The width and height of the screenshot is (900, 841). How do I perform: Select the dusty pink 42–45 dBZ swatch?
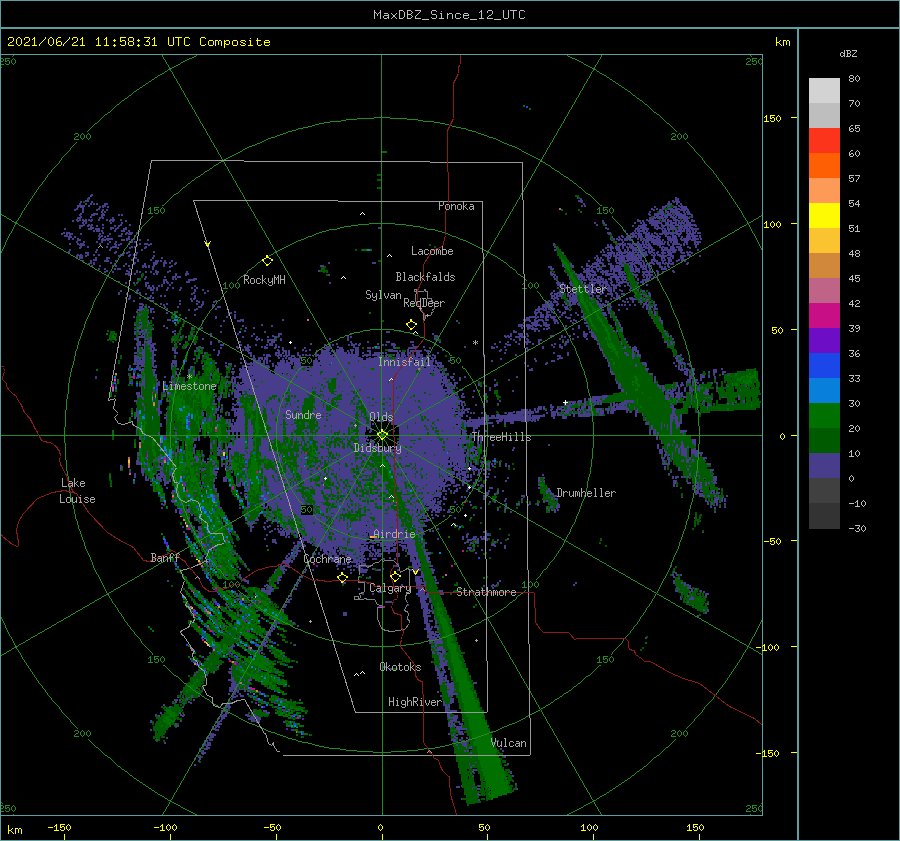coord(824,290)
